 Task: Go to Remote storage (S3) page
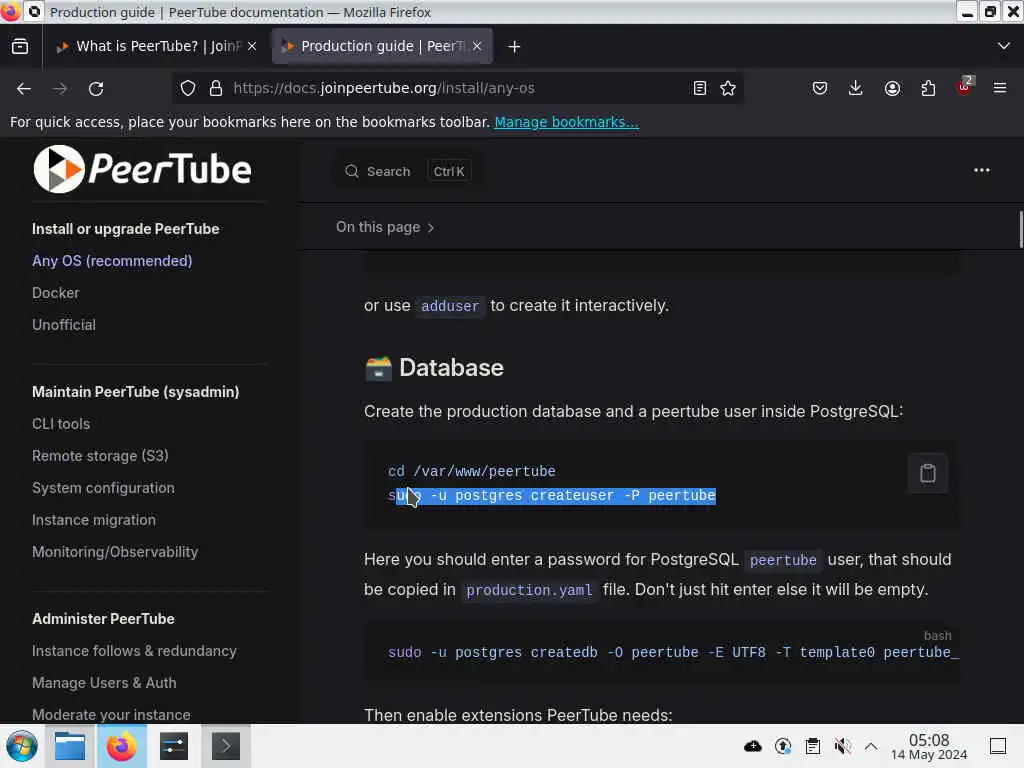click(x=101, y=456)
